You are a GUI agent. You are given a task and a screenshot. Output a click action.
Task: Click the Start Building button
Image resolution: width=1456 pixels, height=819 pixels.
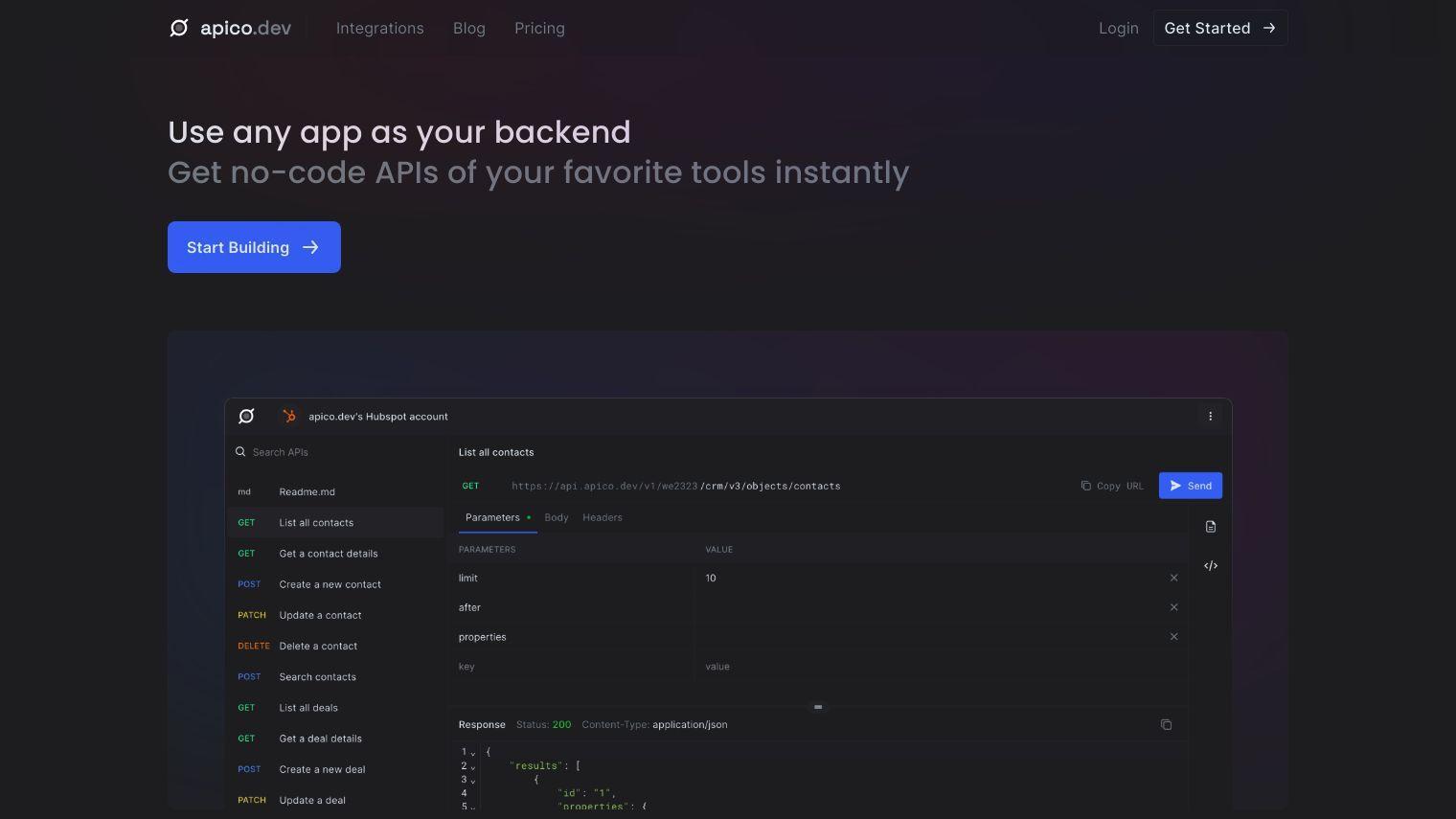254,247
